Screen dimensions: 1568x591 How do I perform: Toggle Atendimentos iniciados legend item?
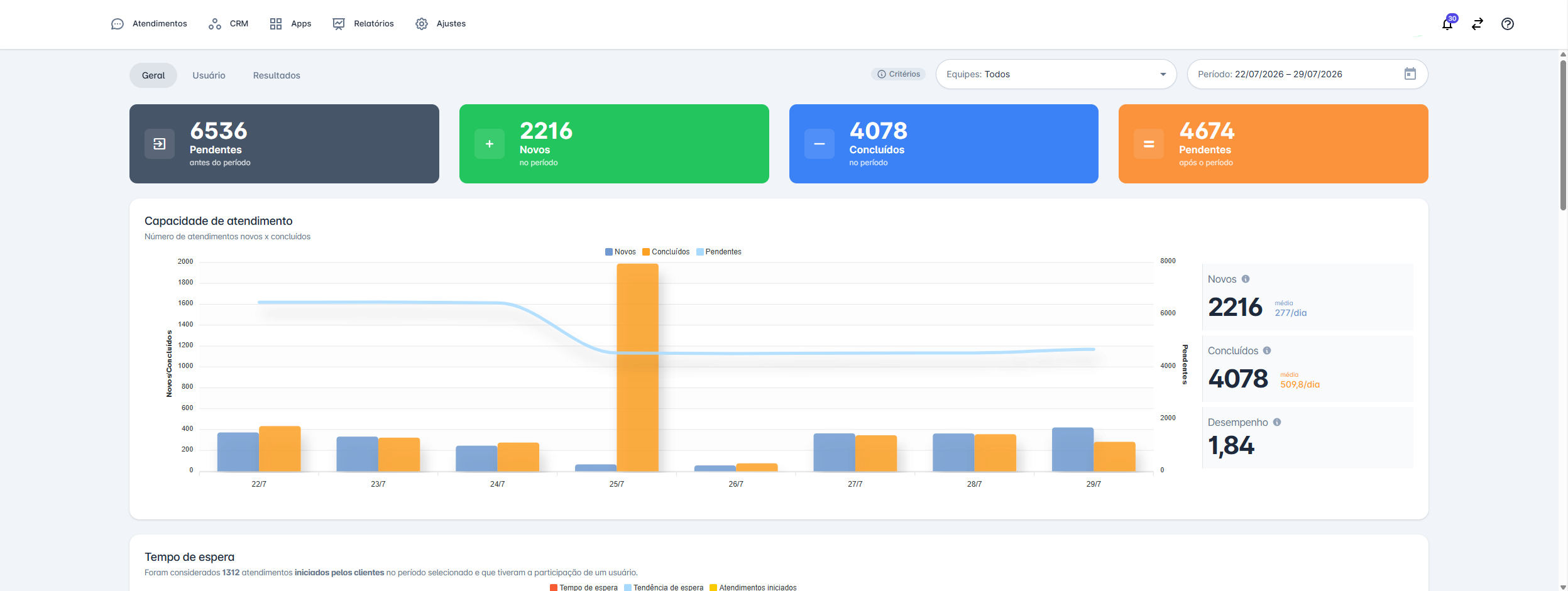coord(753,587)
